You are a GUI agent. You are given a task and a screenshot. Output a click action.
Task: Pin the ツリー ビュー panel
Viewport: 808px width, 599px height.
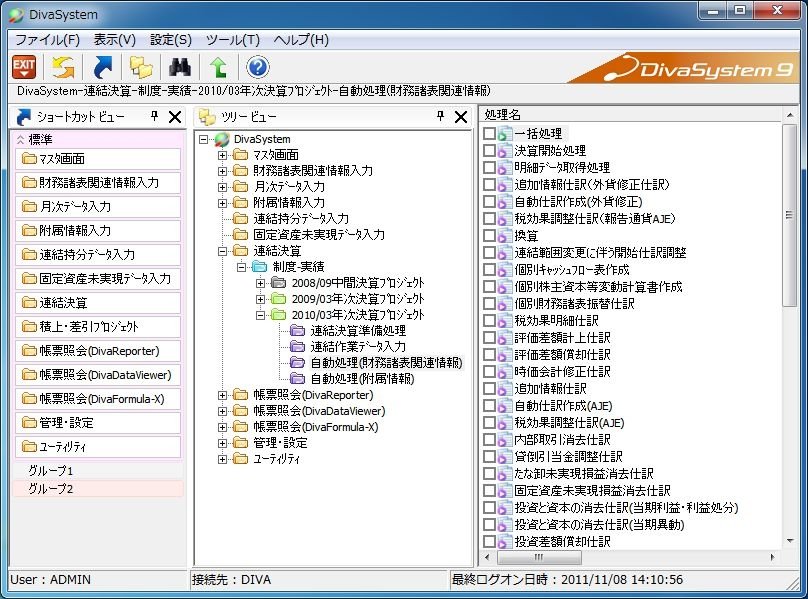[440, 116]
